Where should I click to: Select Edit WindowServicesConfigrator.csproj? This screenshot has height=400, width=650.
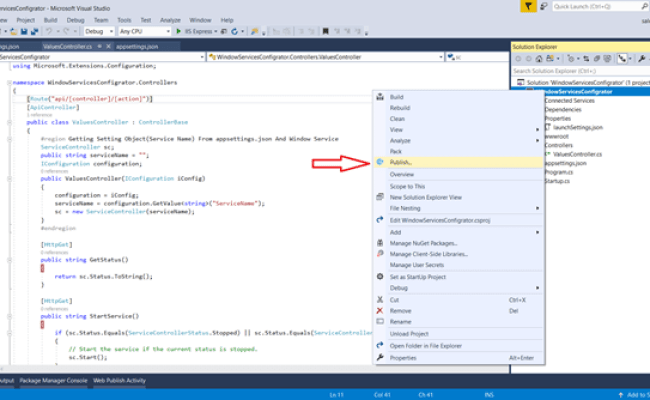point(458,220)
